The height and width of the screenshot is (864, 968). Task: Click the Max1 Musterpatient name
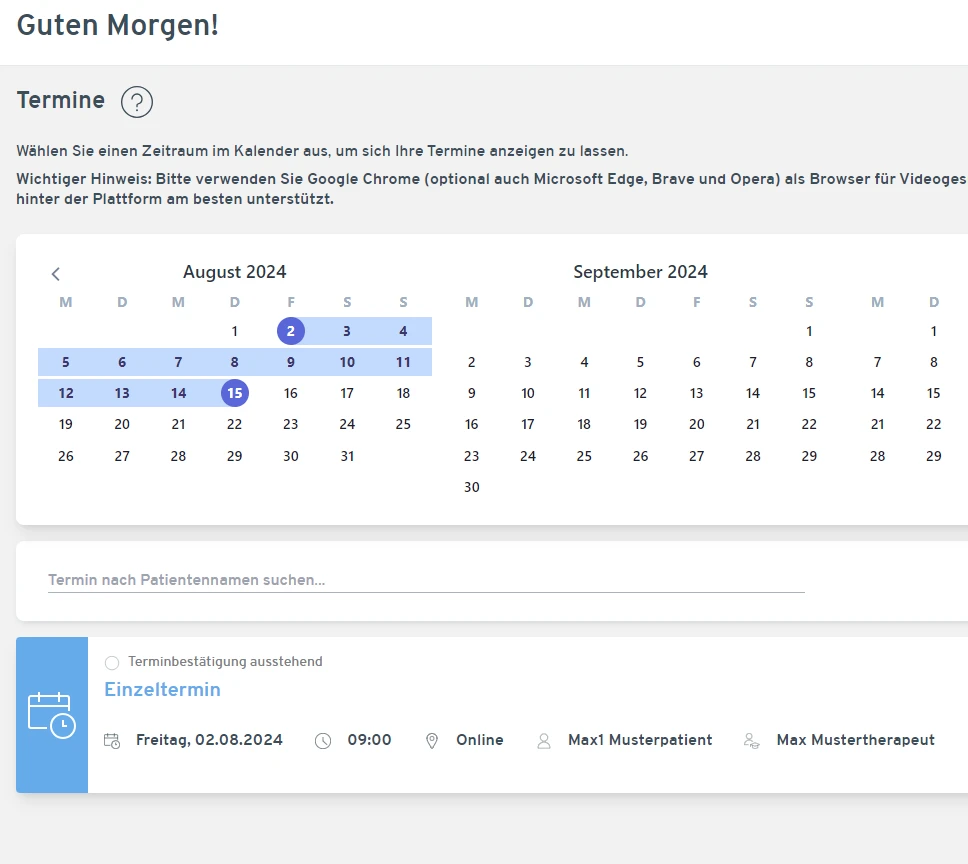[640, 741]
